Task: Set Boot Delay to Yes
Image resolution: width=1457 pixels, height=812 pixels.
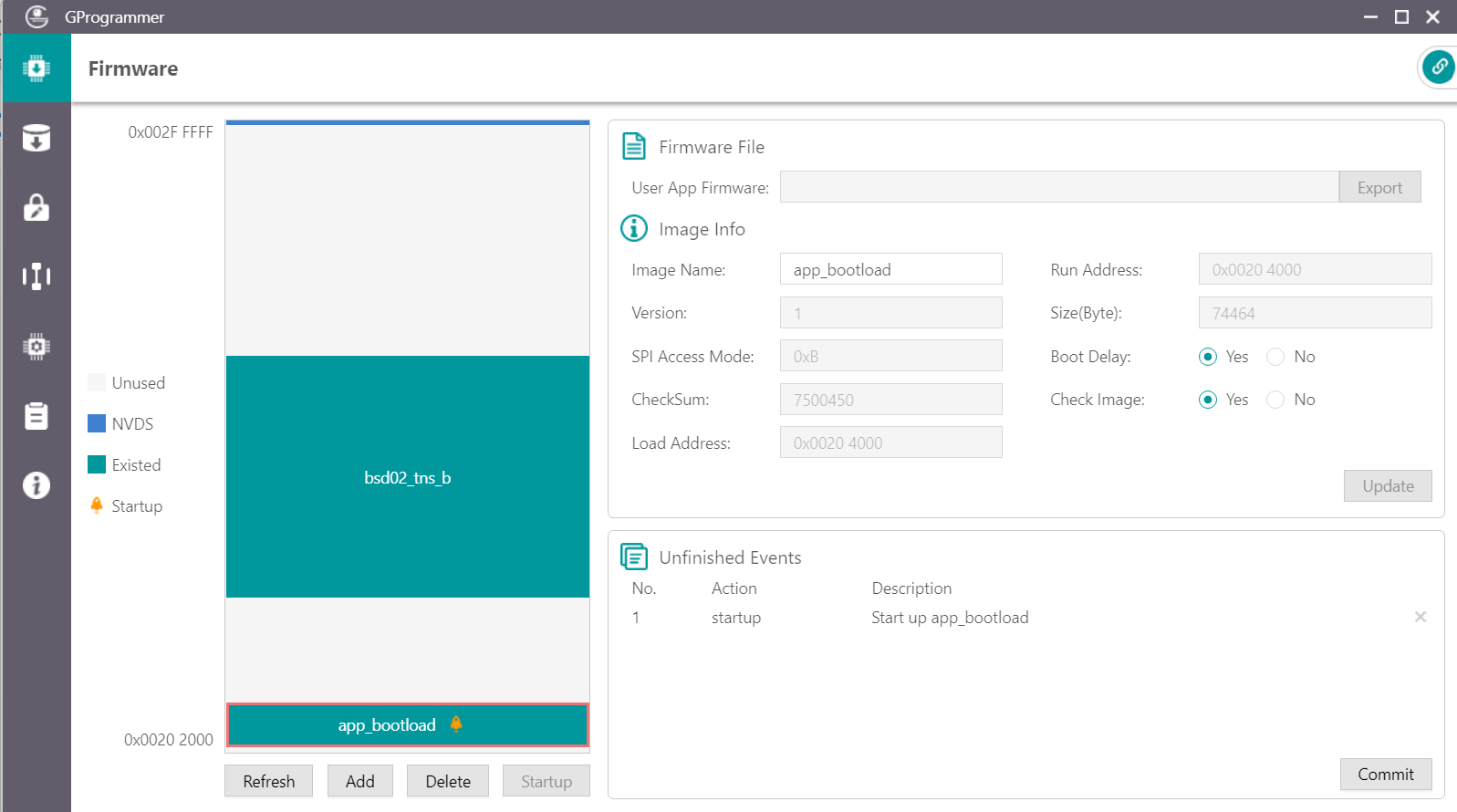Action: click(x=1208, y=357)
